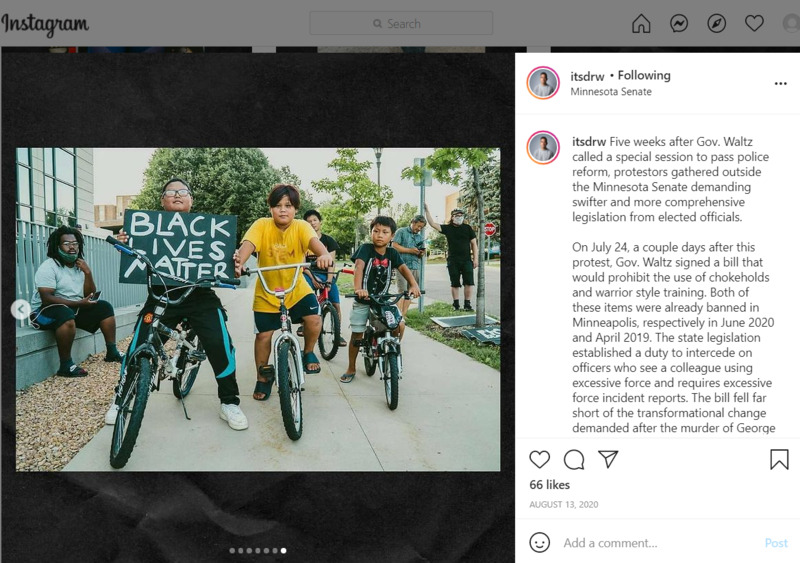Open activity heart icon in top bar
Viewport: 800px width, 563px height.
(x=754, y=23)
